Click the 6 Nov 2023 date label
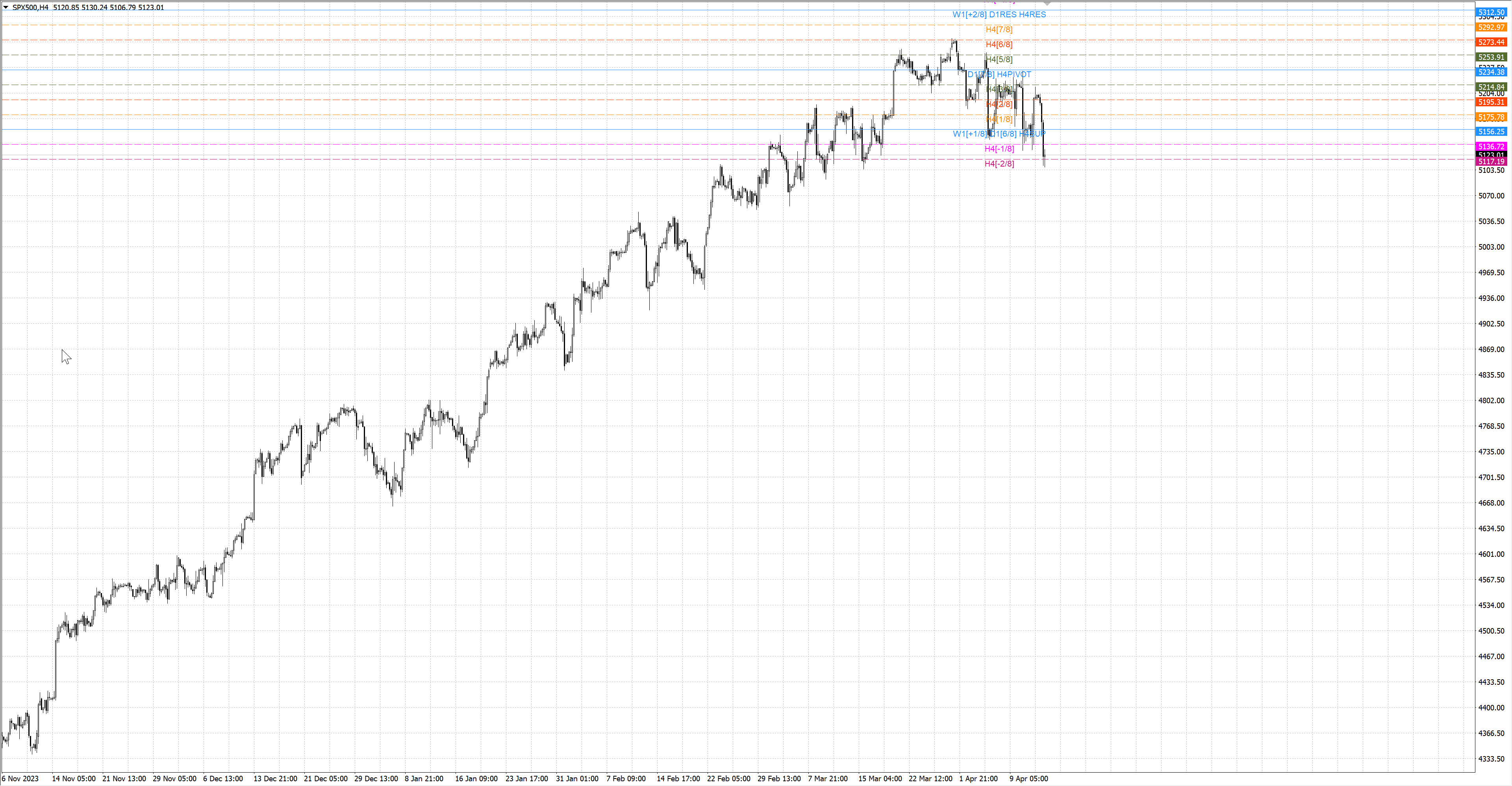The width and height of the screenshot is (1512, 786). click(x=20, y=779)
